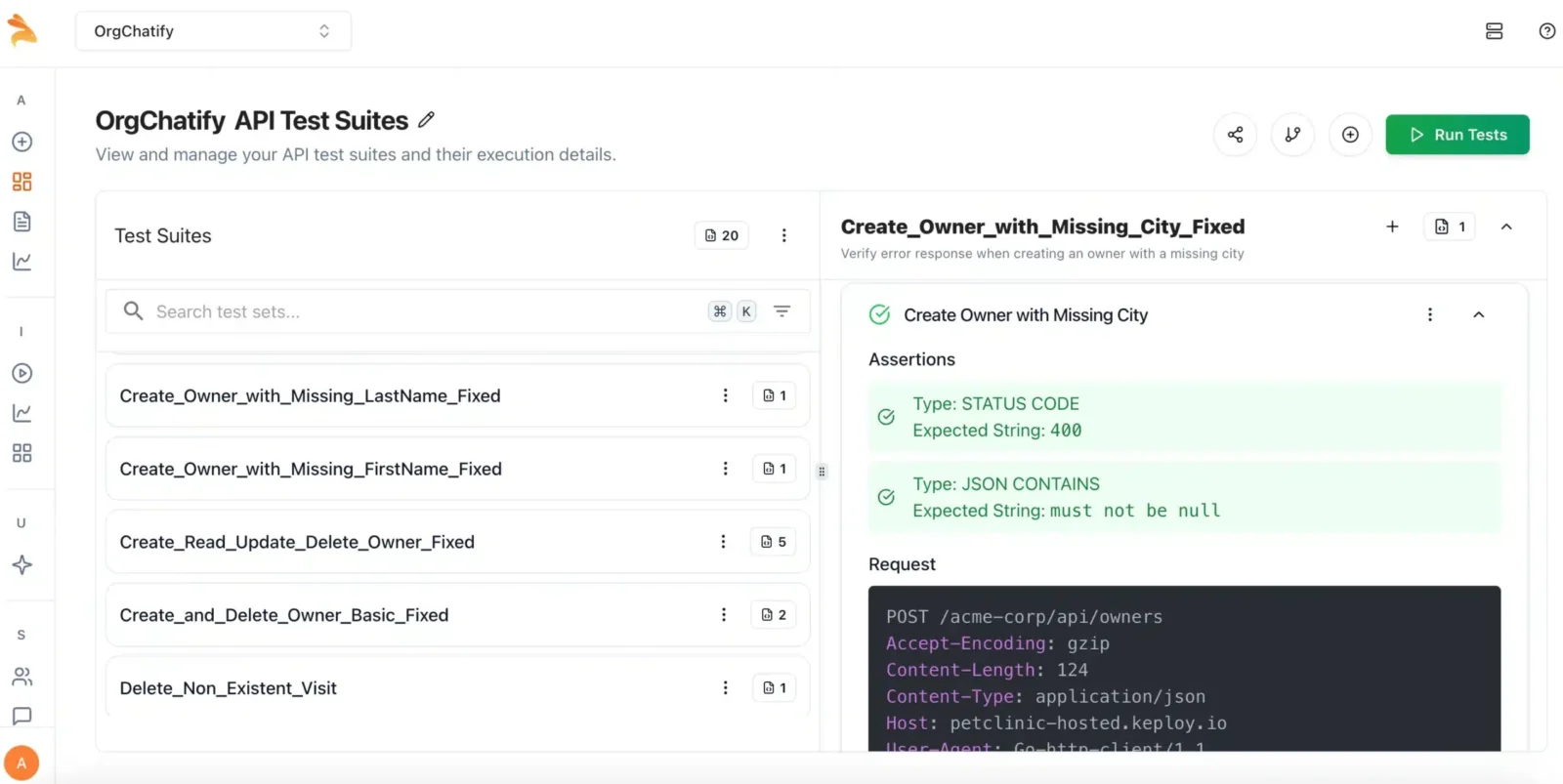Click the git branch icon button
The height and width of the screenshot is (784, 1563).
[x=1292, y=135]
